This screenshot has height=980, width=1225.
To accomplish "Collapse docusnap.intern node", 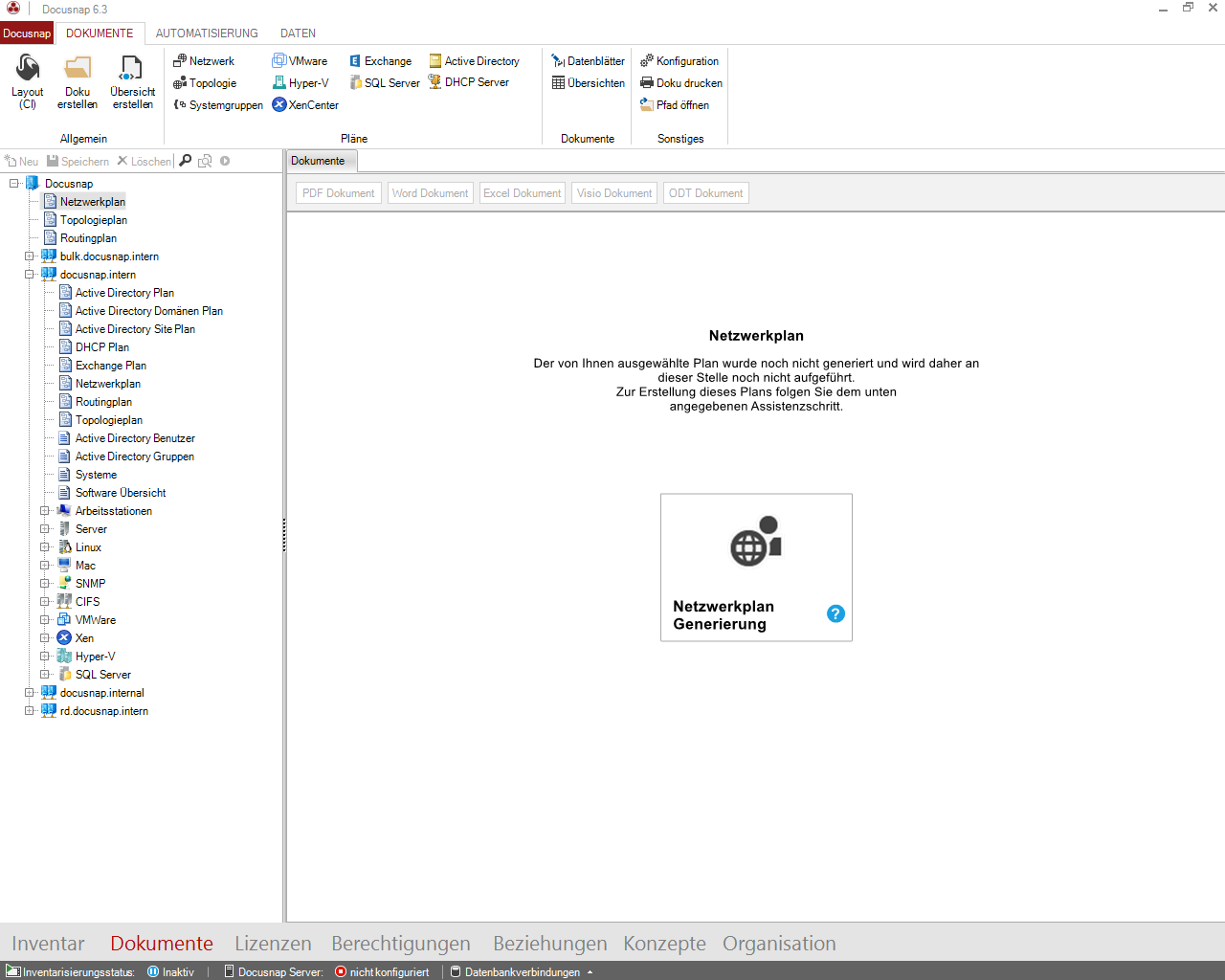I will point(30,274).
